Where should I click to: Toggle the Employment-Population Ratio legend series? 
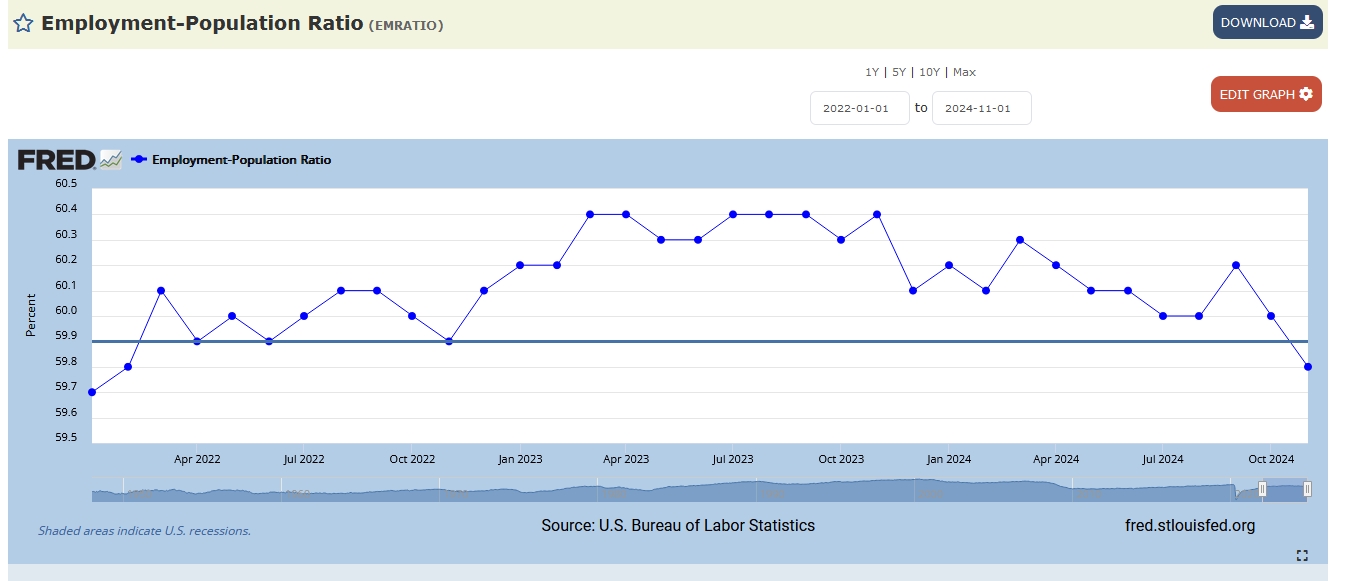click(x=241, y=160)
